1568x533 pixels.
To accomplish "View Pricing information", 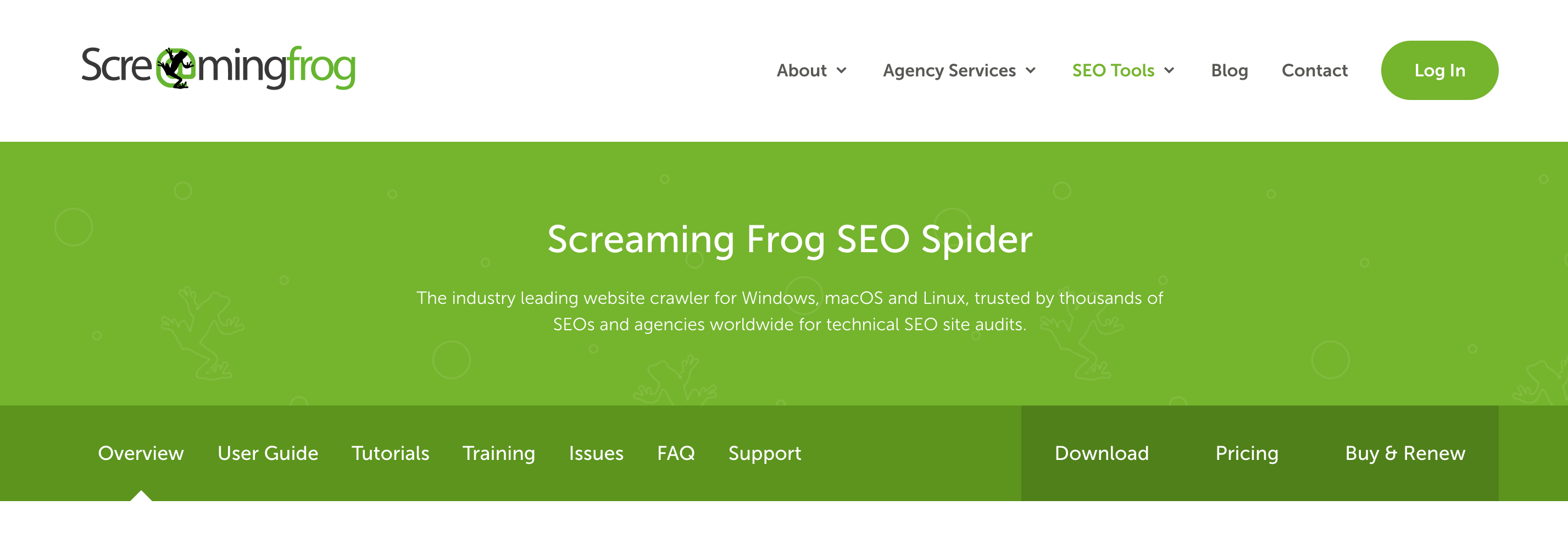I will pyautogui.click(x=1247, y=453).
